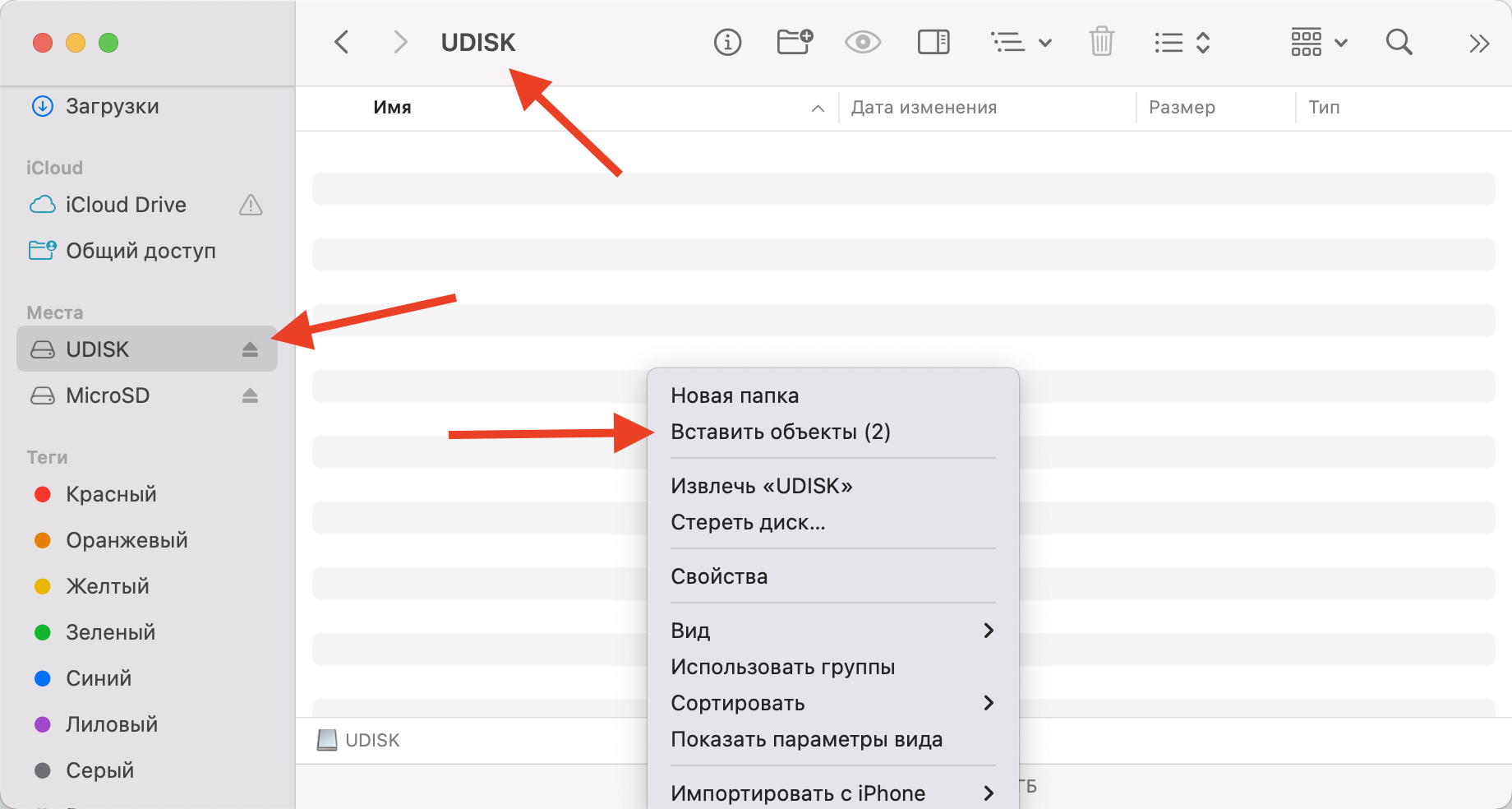Open the Get Info panel icon

click(726, 42)
